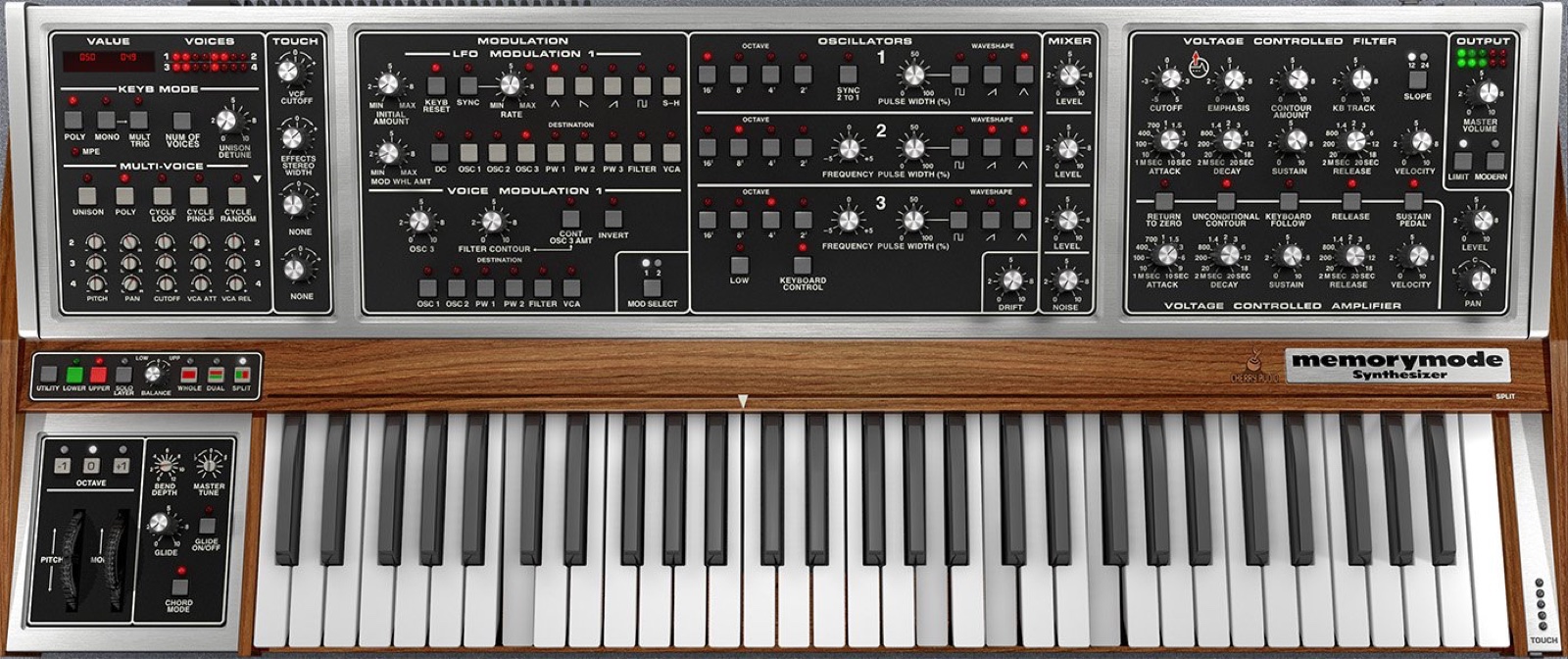Click the Octave -1 button
Image resolution: width=1568 pixels, height=659 pixels.
click(62, 467)
